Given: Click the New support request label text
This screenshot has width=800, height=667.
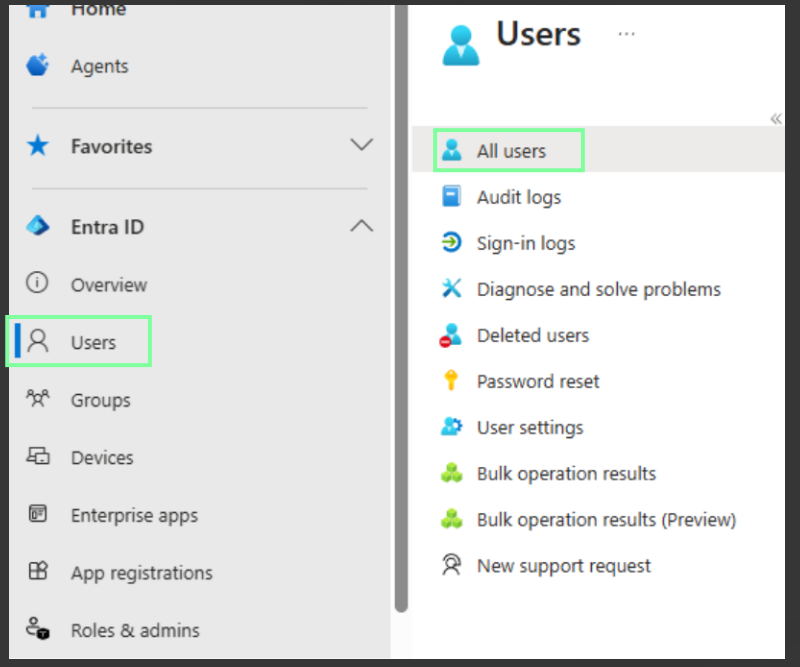Looking at the screenshot, I should point(564,566).
